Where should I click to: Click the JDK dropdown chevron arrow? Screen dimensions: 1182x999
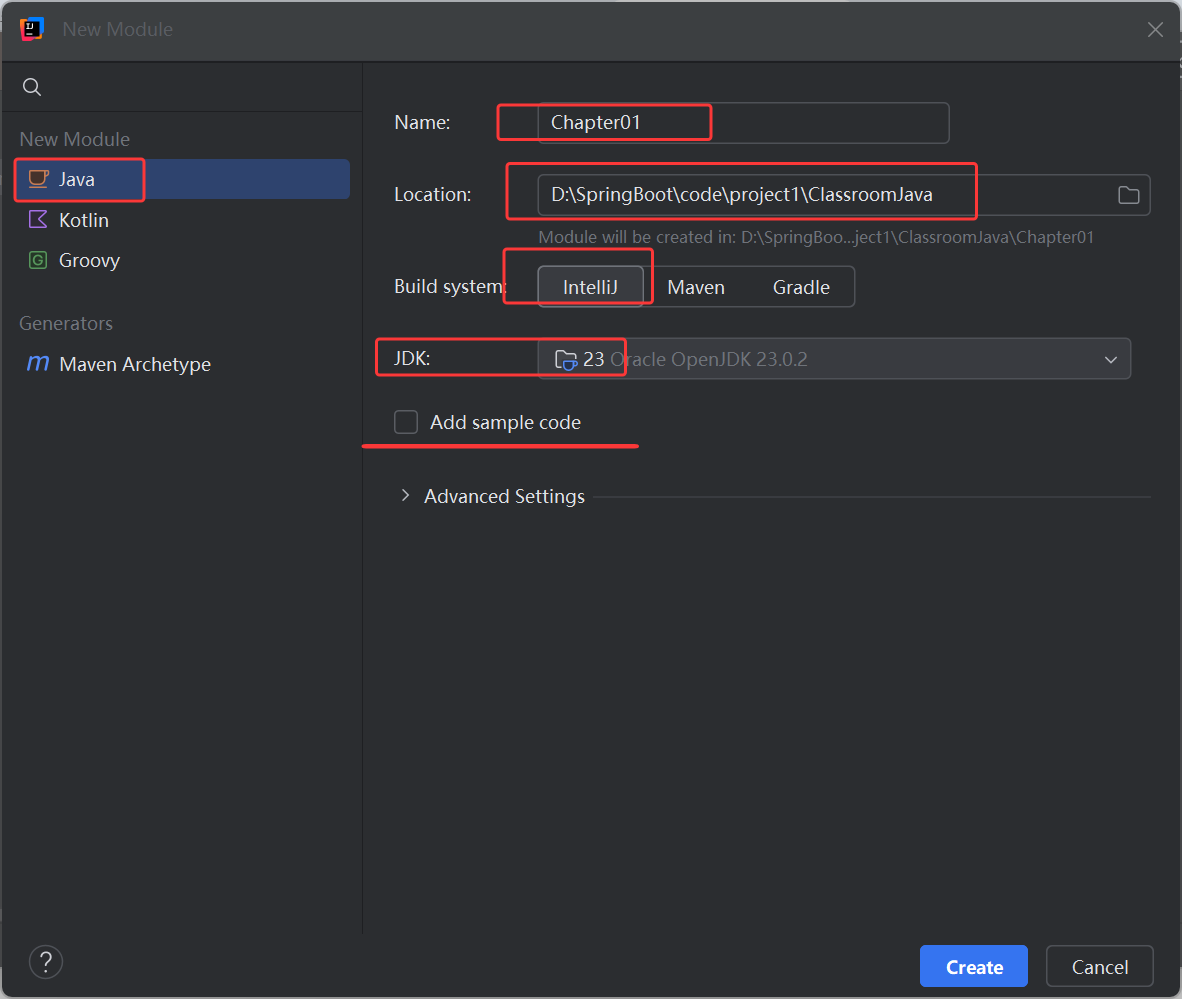tap(1110, 360)
